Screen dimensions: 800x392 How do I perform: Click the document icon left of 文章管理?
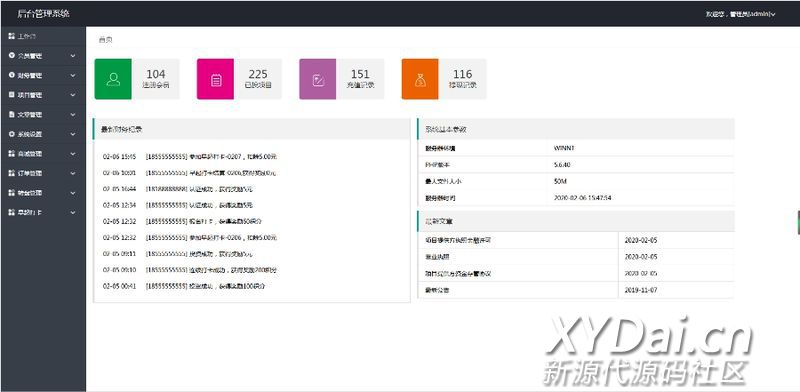tap(12, 114)
